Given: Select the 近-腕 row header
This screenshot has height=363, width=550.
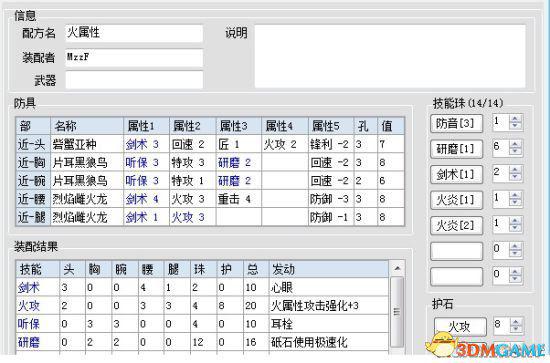Looking at the screenshot, I should pyautogui.click(x=33, y=181).
